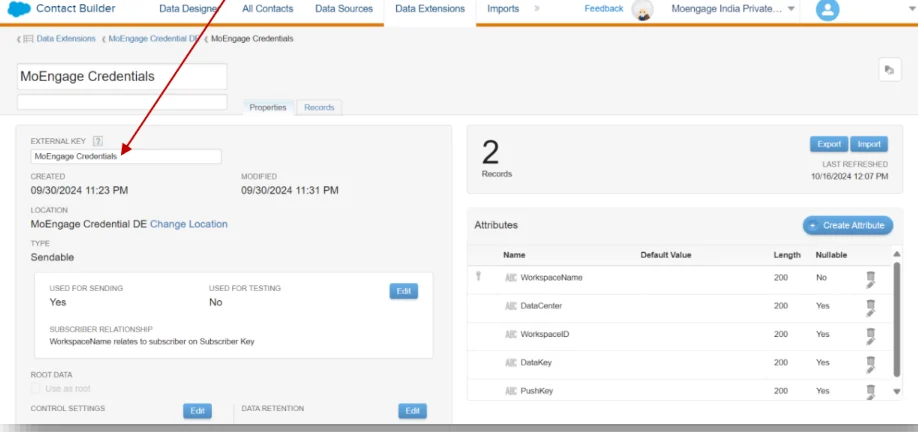918x432 pixels.
Task: Delete the DataKey attribute via trash icon
Action: [871, 361]
